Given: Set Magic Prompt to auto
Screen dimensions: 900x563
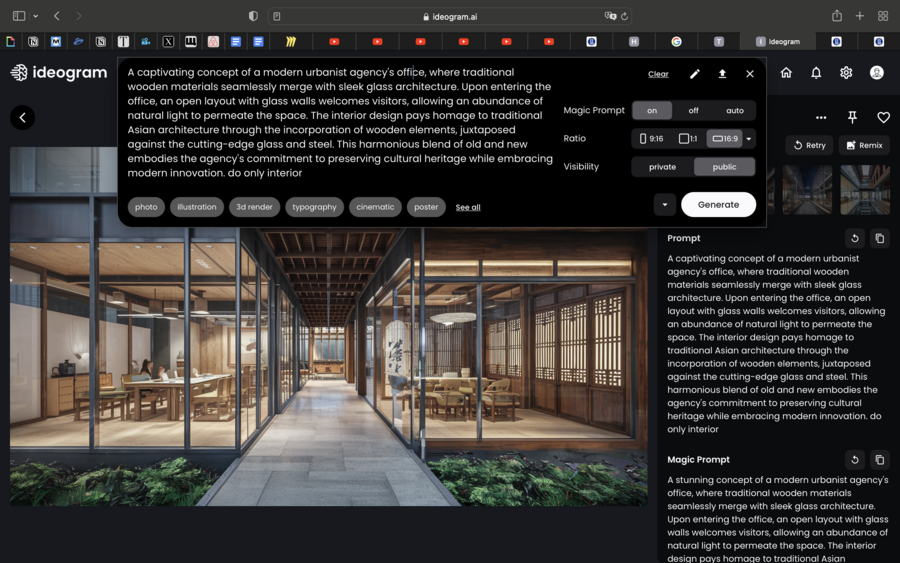Looking at the screenshot, I should coord(735,110).
